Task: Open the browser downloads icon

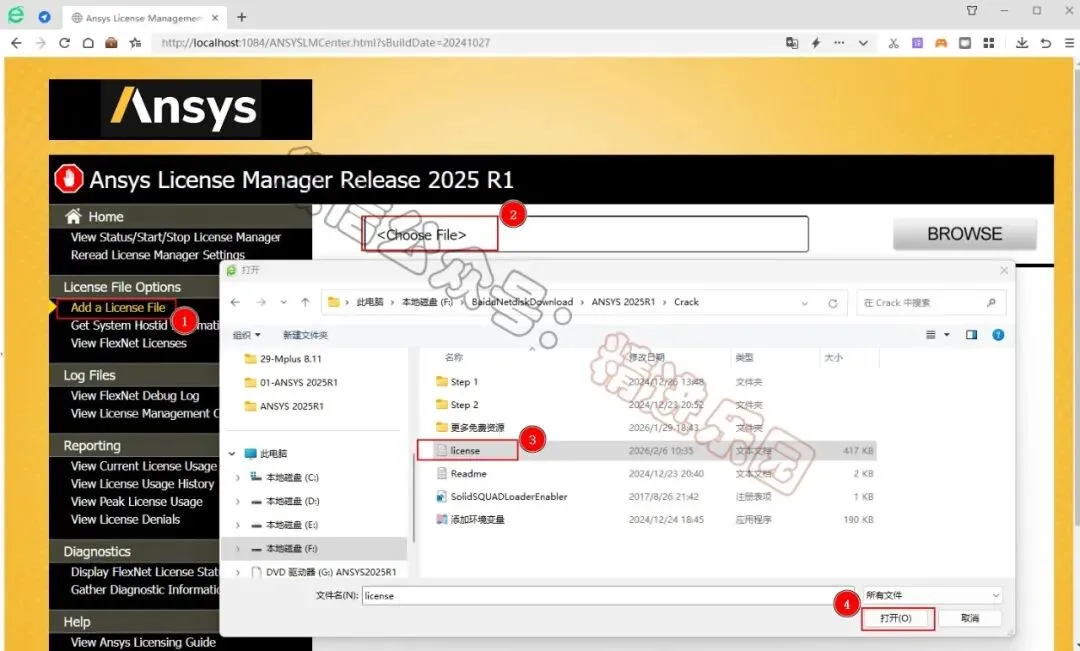Action: pos(1022,43)
